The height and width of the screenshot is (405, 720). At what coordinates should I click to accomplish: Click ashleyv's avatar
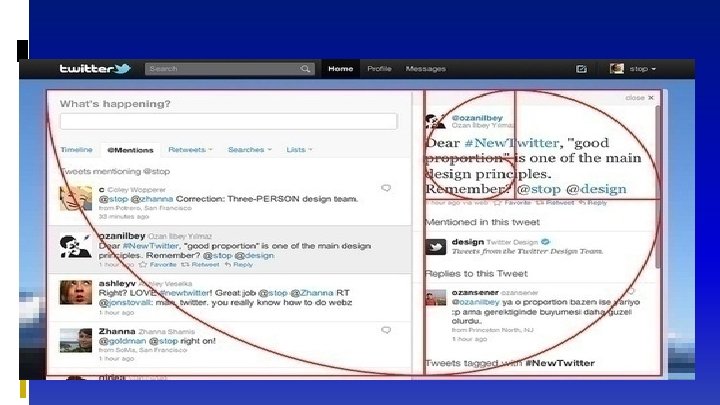point(76,292)
